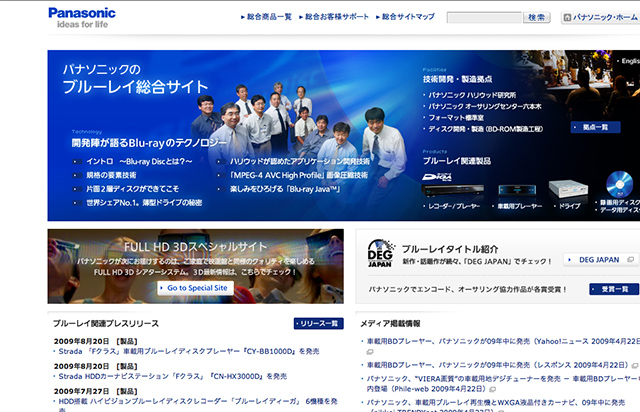Image resolution: width=640 pixels, height=412 pixels.
Task: Click the Go to Special Site button
Action: tap(196, 288)
